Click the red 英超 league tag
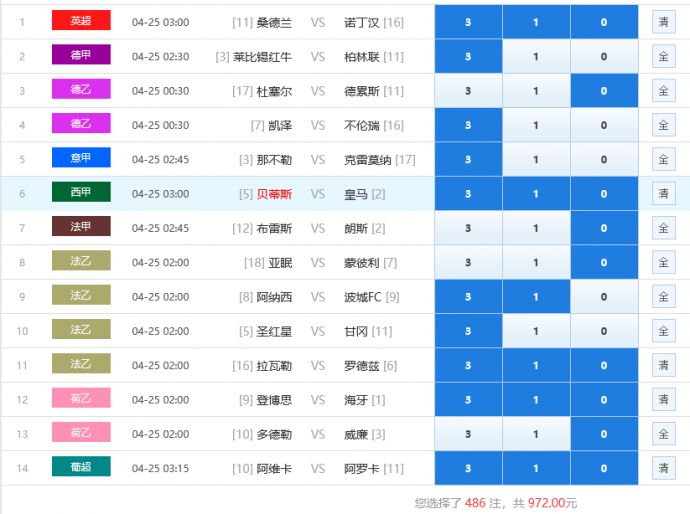 point(81,21)
